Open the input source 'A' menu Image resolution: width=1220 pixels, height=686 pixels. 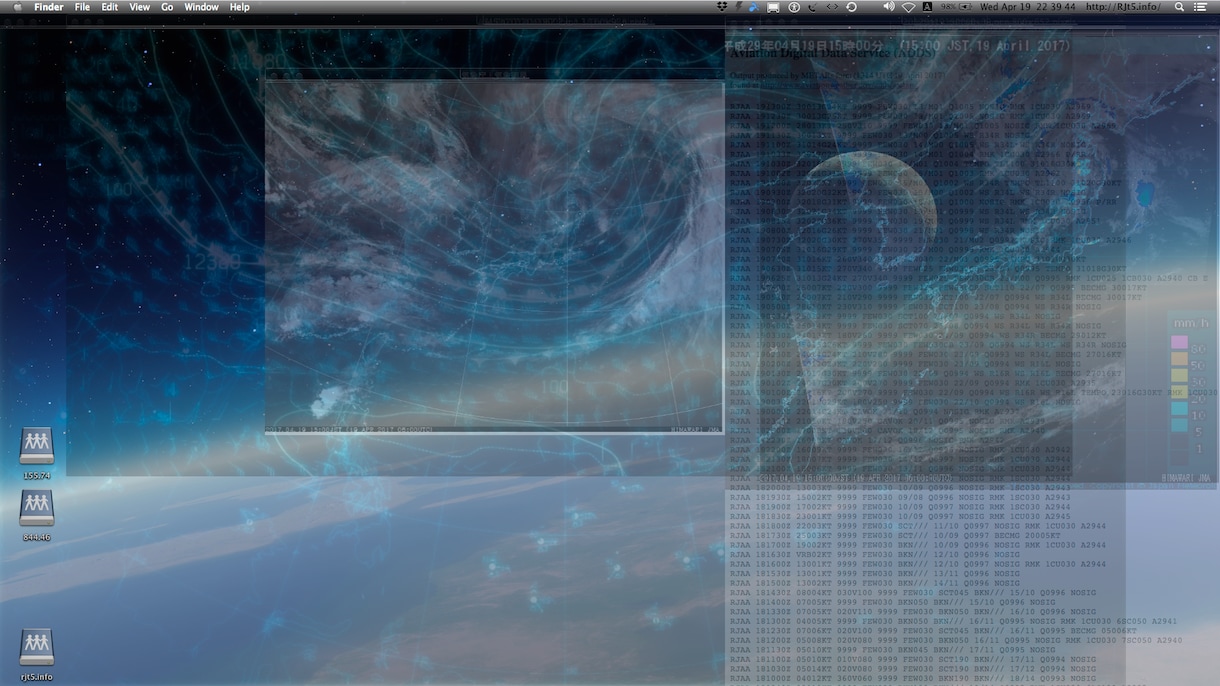pos(927,7)
